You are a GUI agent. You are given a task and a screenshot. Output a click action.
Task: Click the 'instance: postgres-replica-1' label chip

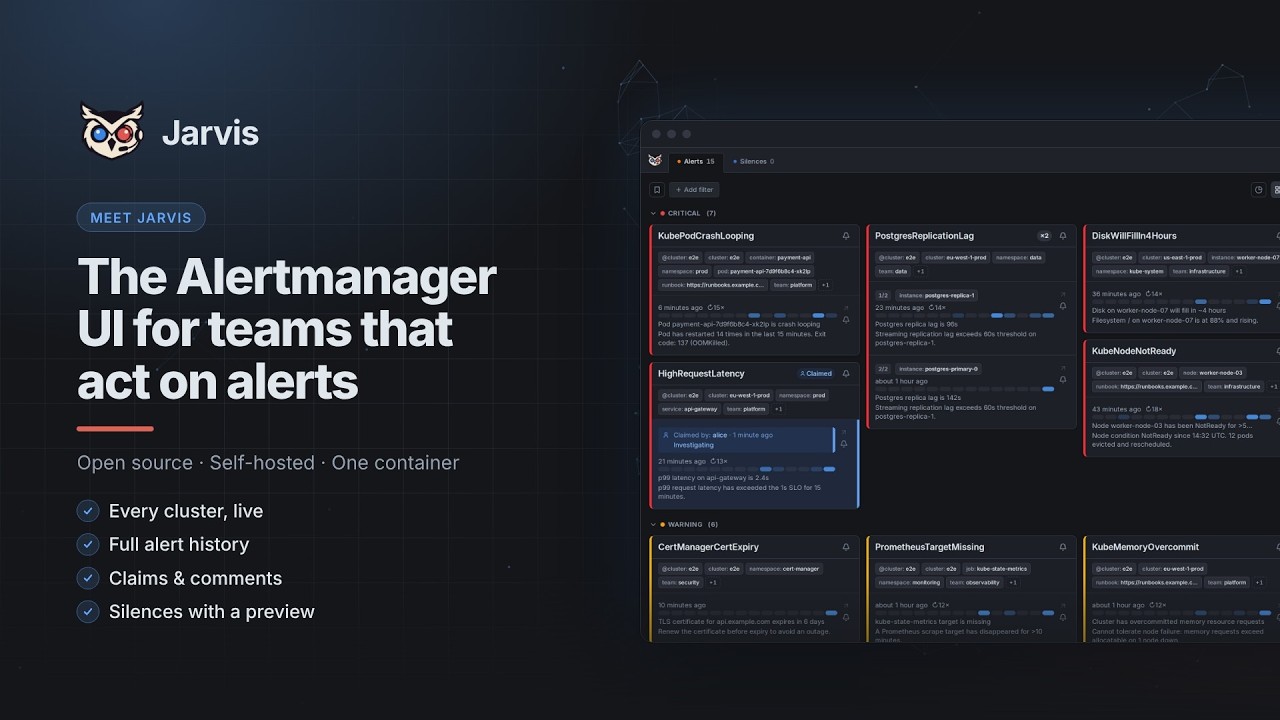click(x=937, y=295)
